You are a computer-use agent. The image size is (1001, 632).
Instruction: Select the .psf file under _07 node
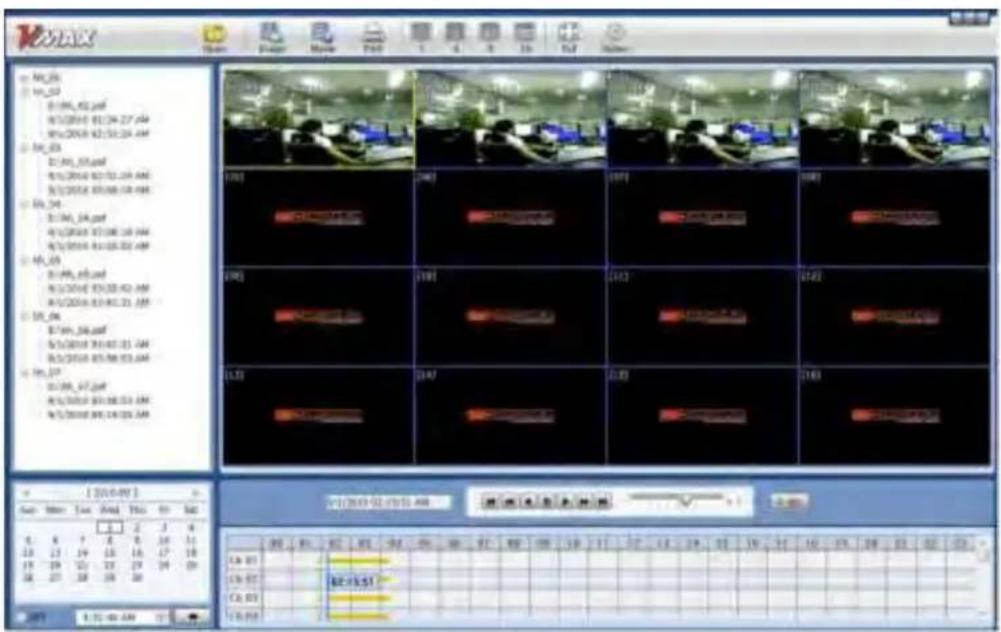77,387
